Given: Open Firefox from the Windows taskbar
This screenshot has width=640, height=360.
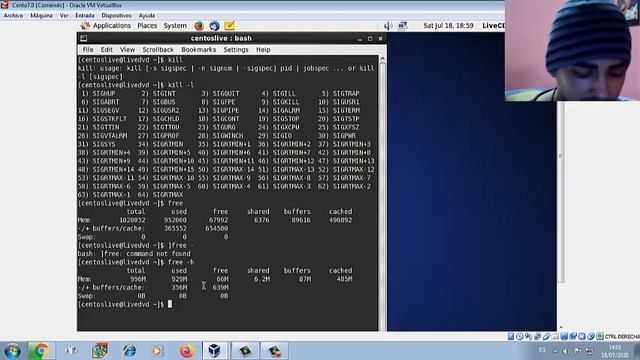Looking at the screenshot, I should tap(187, 351).
